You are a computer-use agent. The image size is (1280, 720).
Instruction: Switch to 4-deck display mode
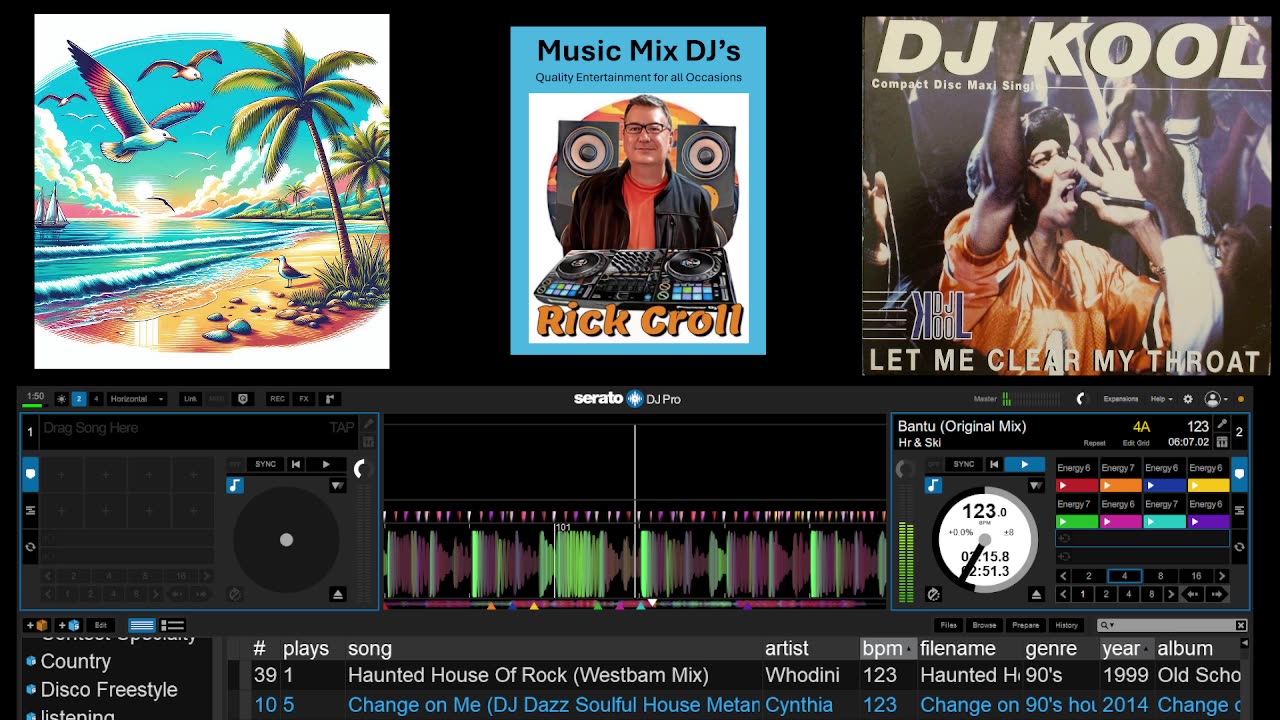click(x=96, y=399)
